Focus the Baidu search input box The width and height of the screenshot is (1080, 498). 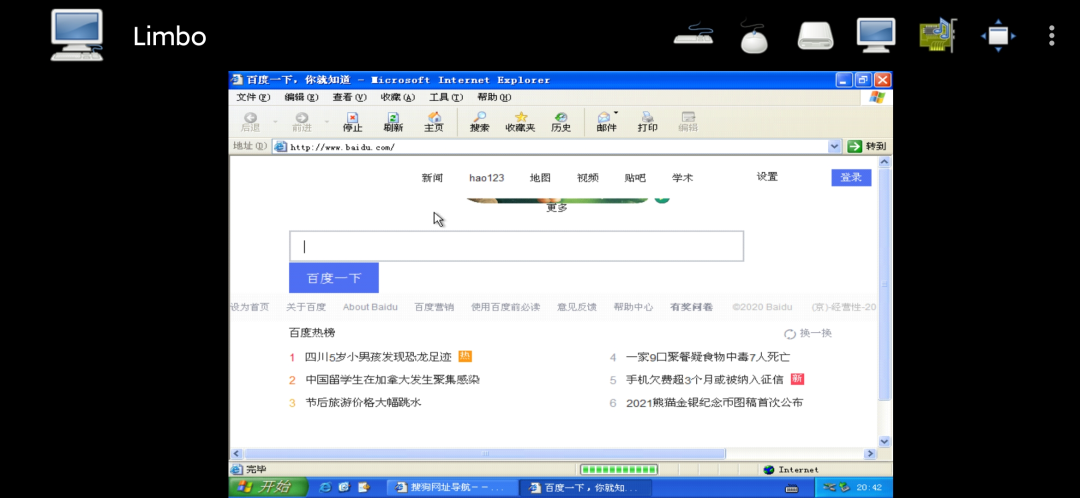tap(517, 247)
